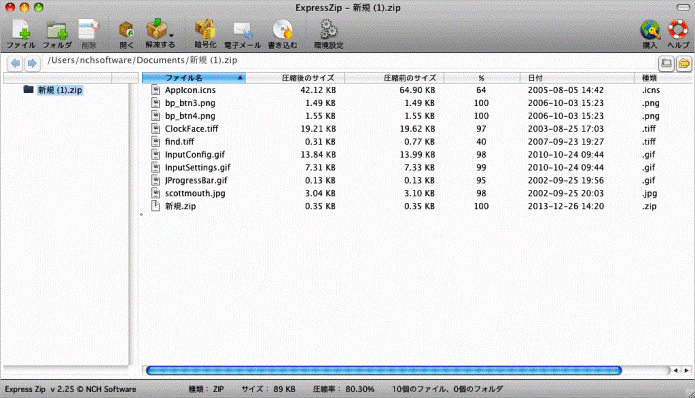This screenshot has width=695, height=398.
Task: Click the scroll left arrow of file list
Action: (675, 370)
